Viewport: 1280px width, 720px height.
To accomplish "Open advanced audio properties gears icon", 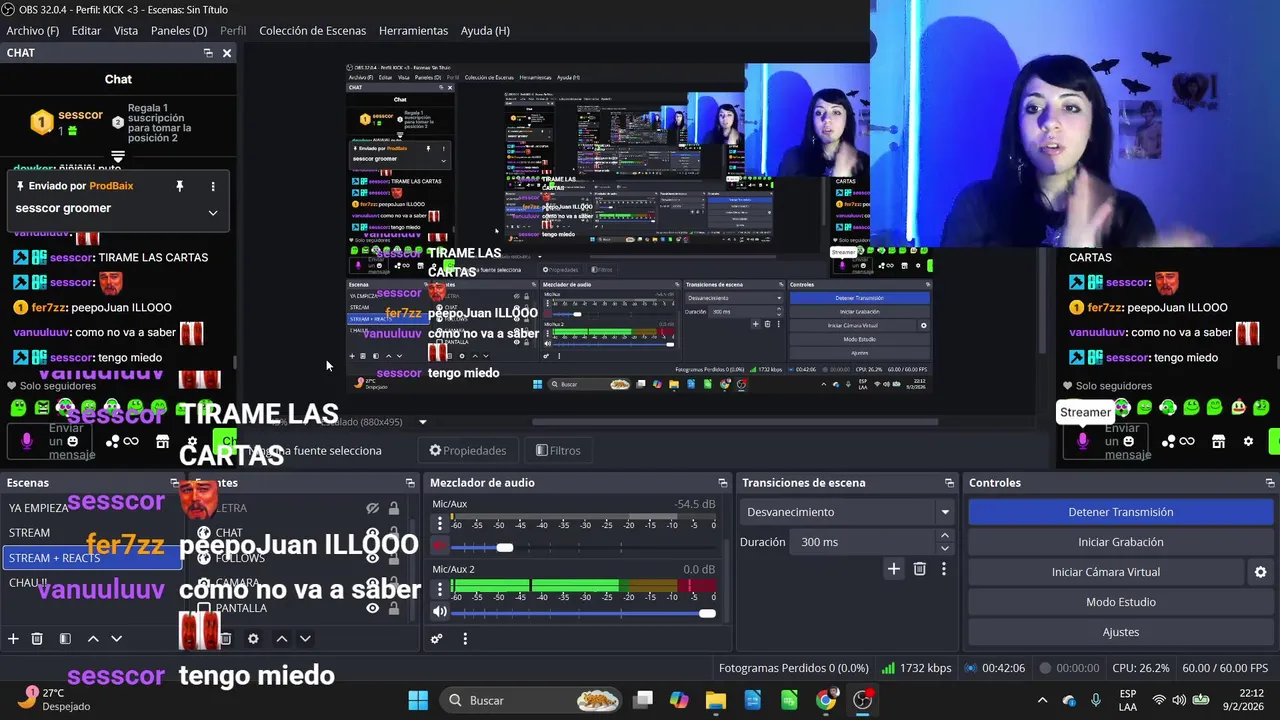I will [x=437, y=639].
